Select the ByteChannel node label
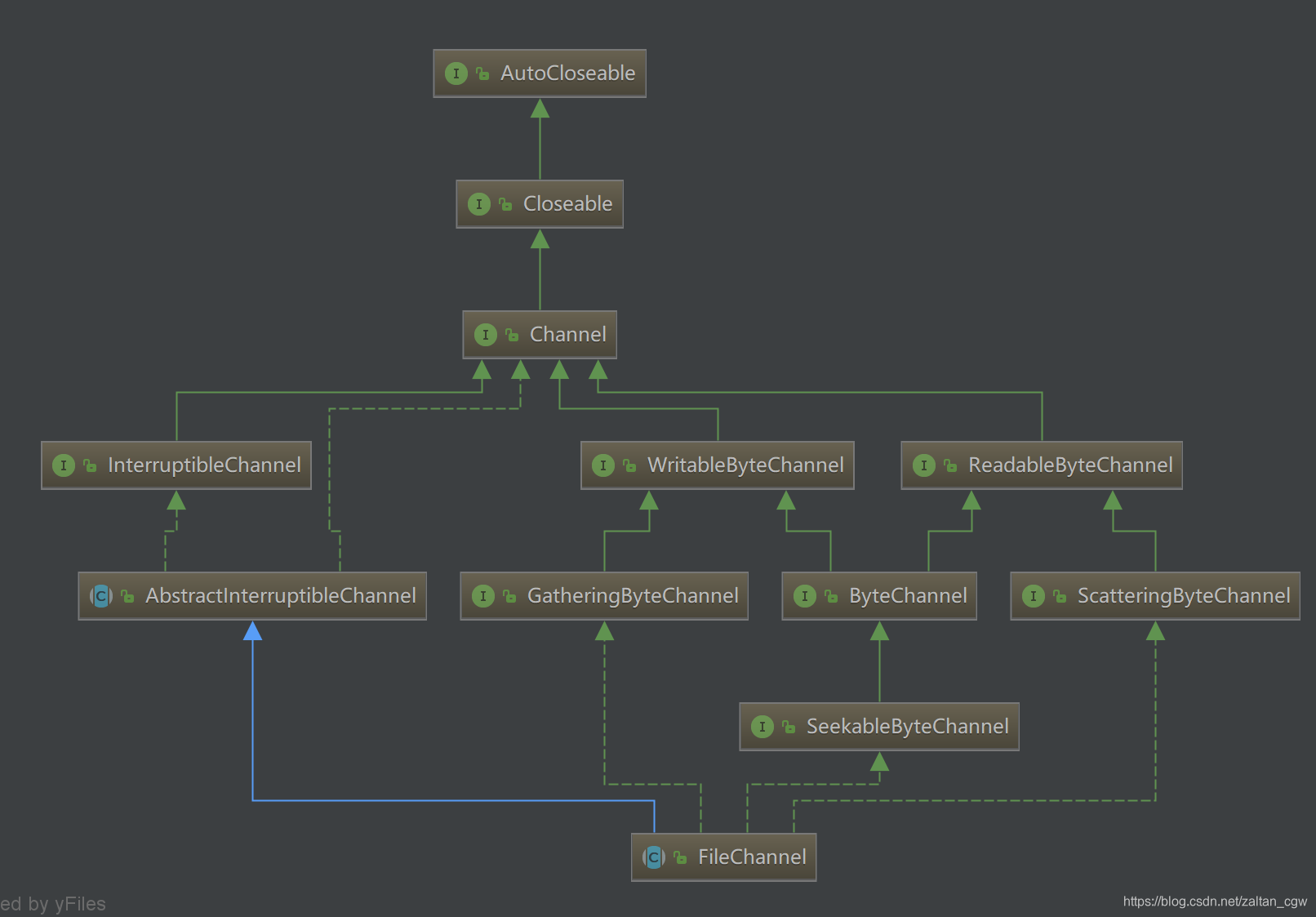This screenshot has width=1316, height=917. (909, 596)
